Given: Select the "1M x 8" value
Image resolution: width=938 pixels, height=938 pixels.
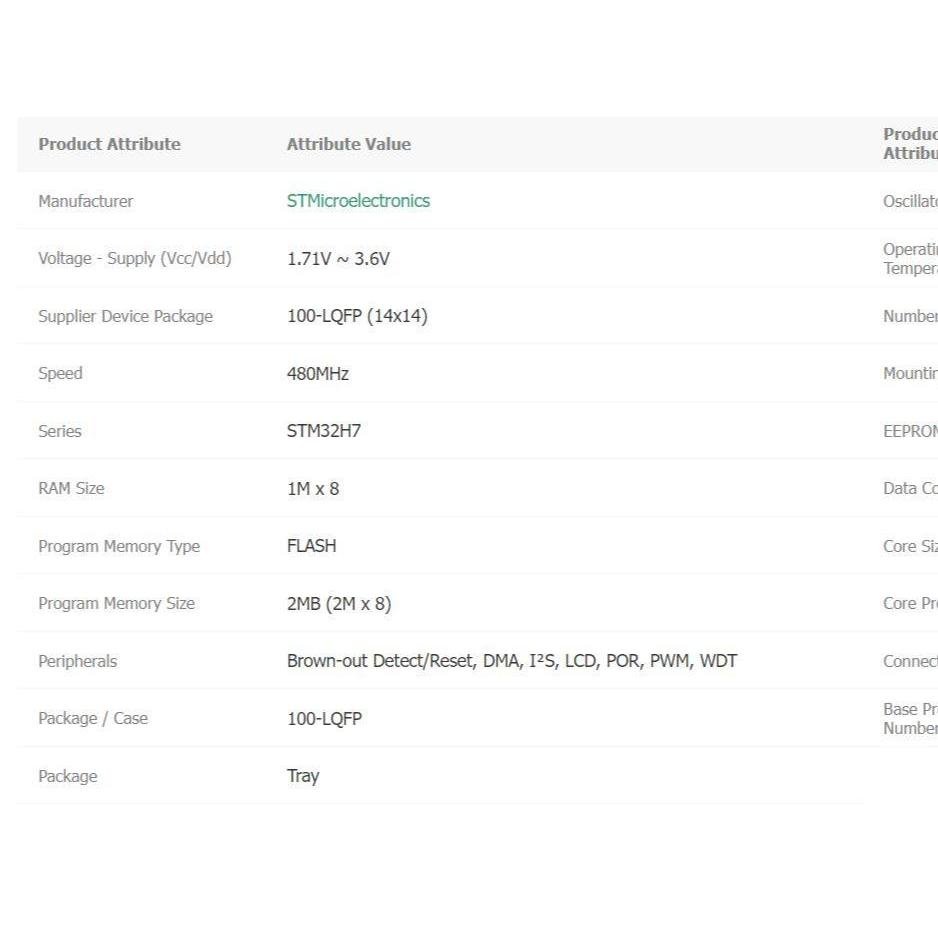Looking at the screenshot, I should click(x=313, y=489).
